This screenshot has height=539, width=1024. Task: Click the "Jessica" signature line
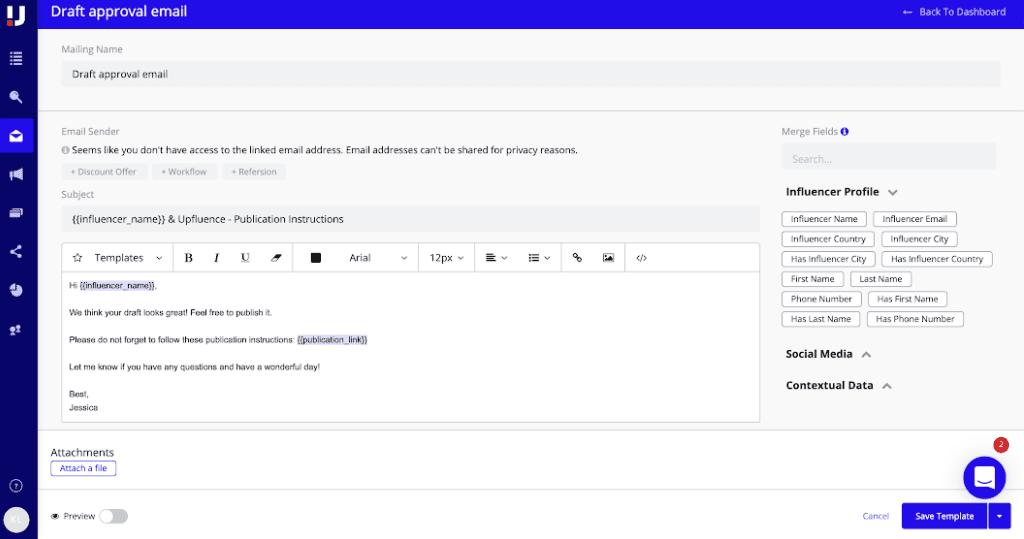click(x=84, y=408)
